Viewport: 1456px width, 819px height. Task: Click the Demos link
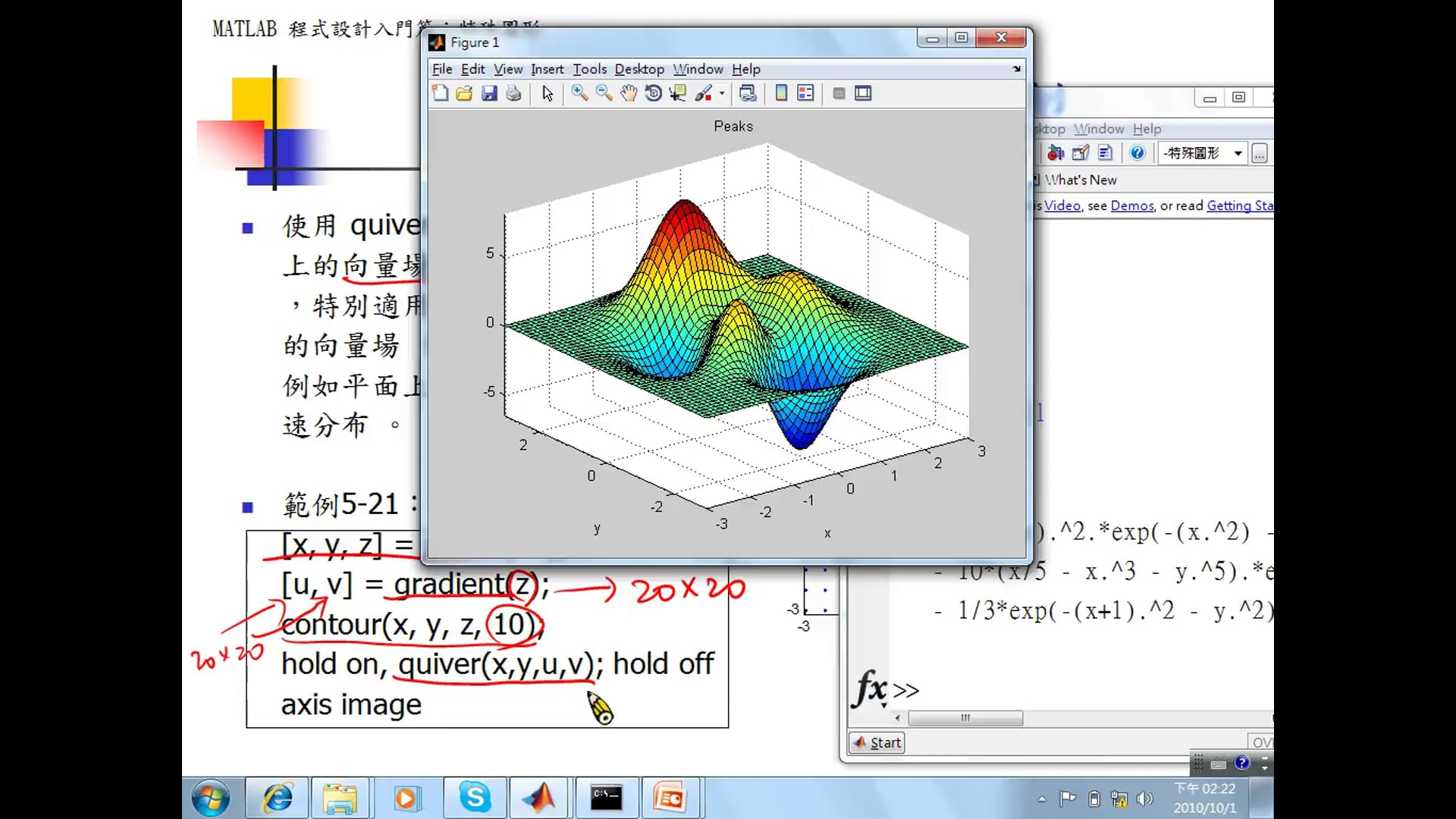coord(1131,206)
